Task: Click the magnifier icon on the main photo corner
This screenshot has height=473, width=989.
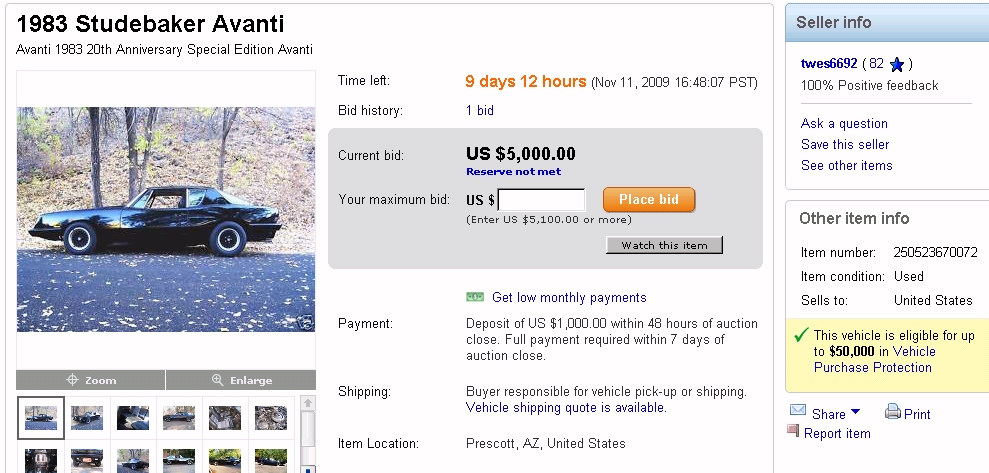Action: click(x=307, y=322)
